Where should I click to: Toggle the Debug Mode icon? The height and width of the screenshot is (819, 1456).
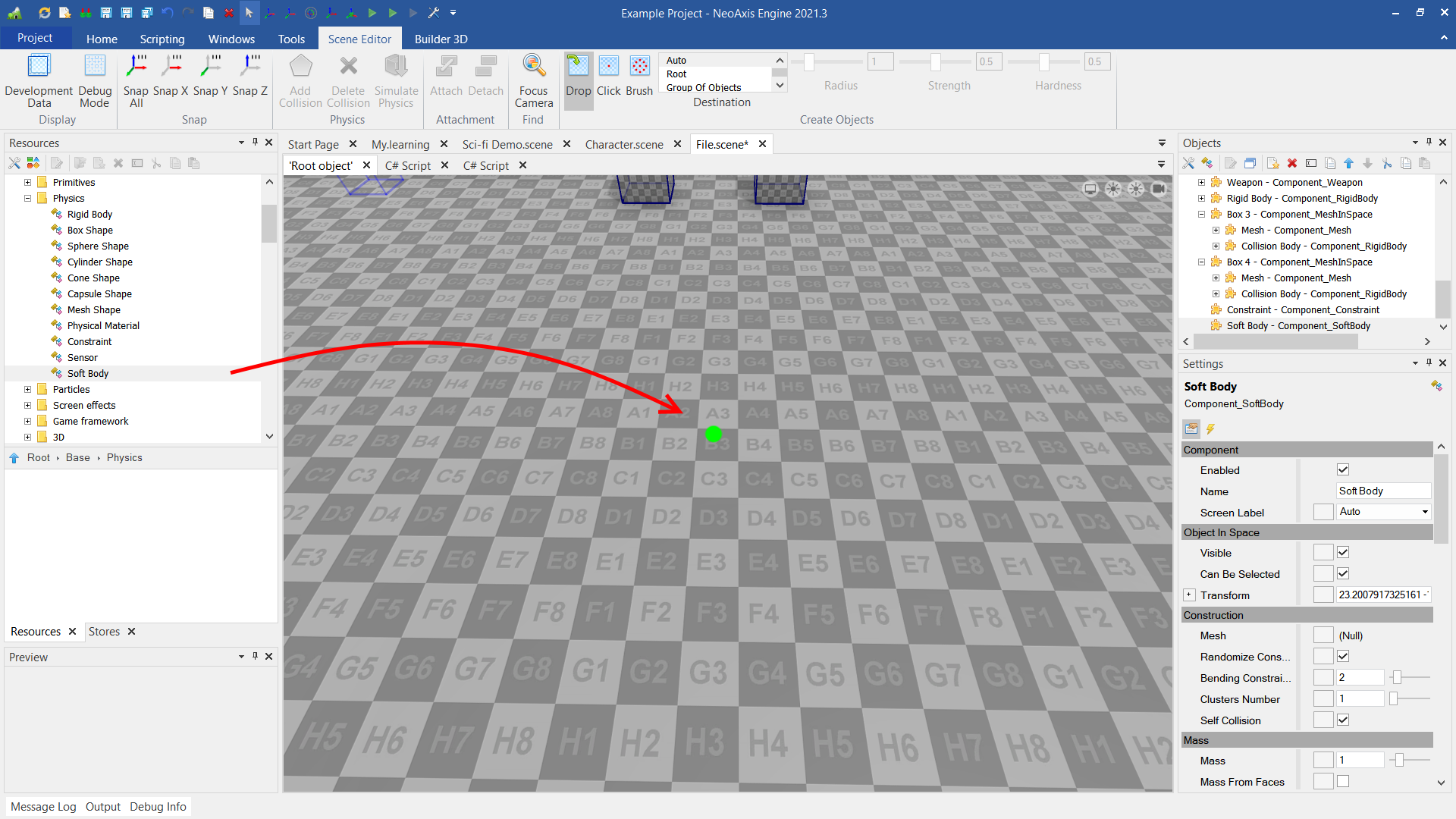(95, 67)
